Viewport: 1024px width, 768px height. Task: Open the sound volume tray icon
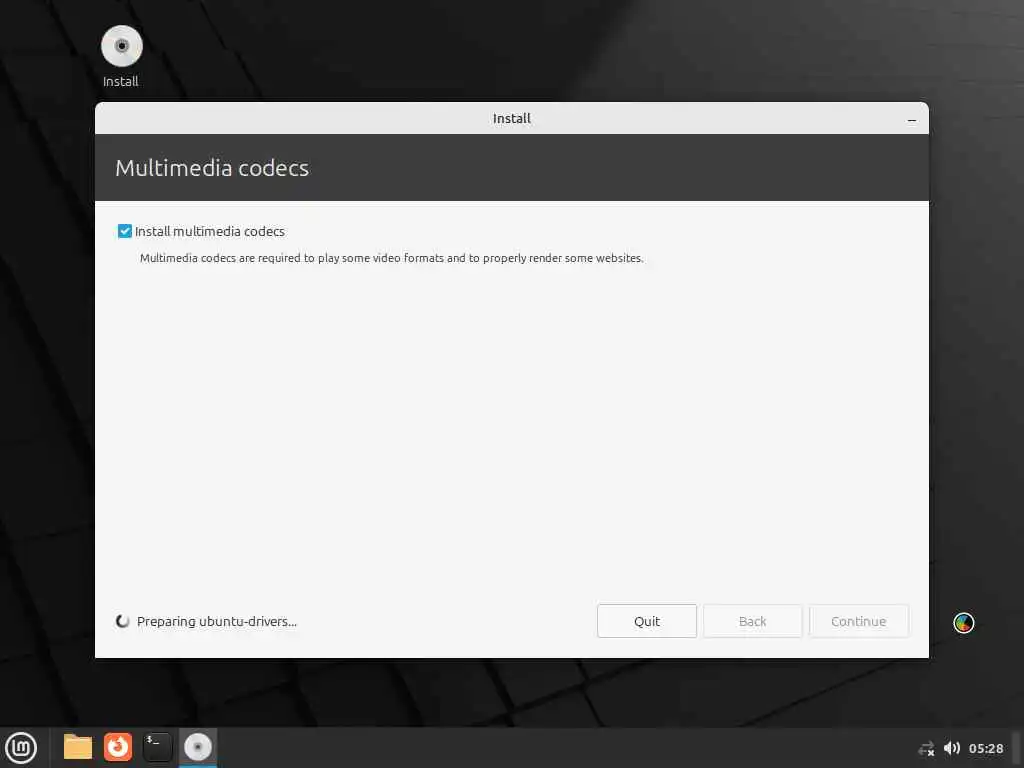[952, 748]
